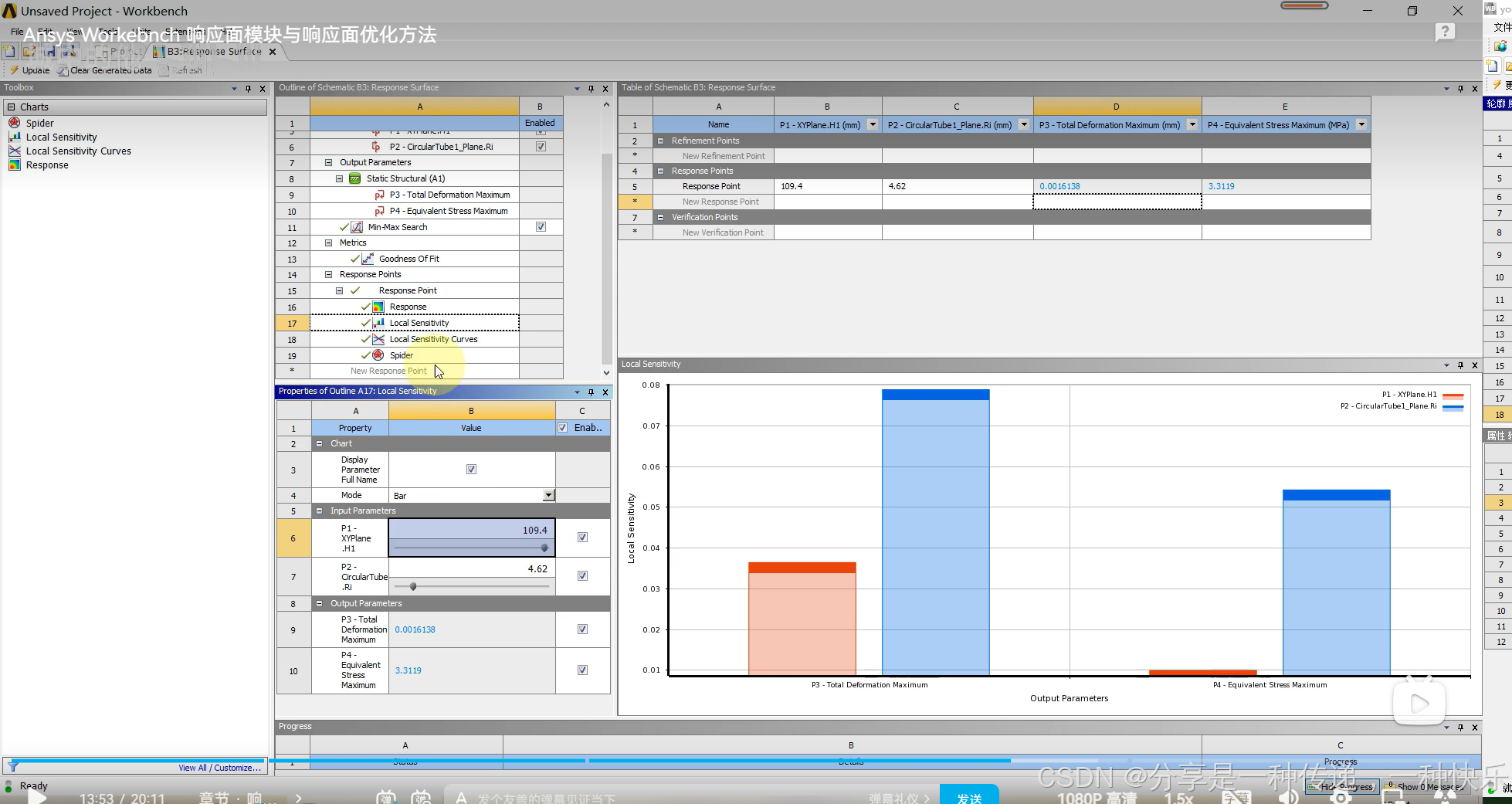The width and height of the screenshot is (1512, 804).
Task: Click the New project toolbar icon
Action: [x=9, y=51]
